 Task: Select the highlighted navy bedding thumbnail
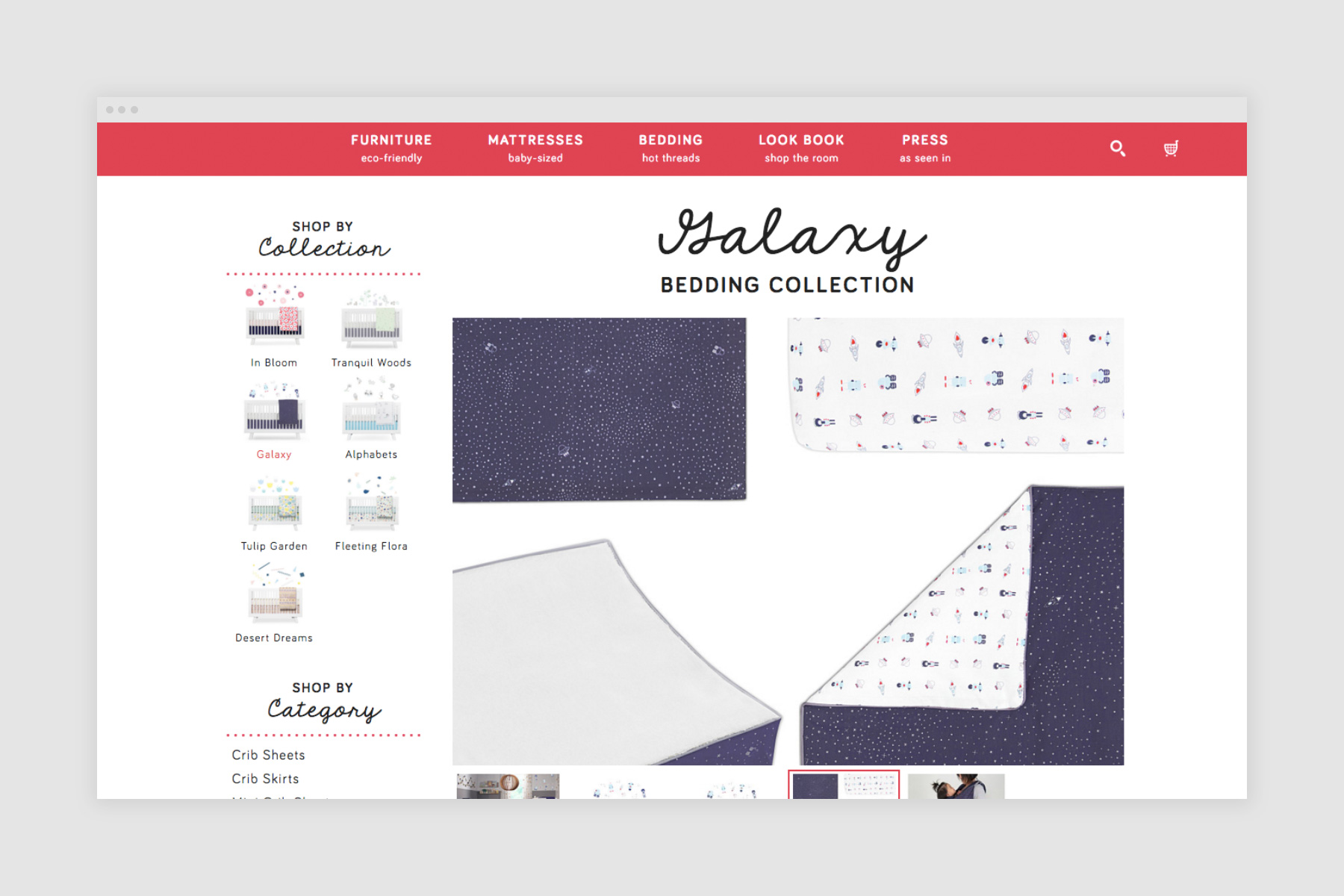click(844, 785)
